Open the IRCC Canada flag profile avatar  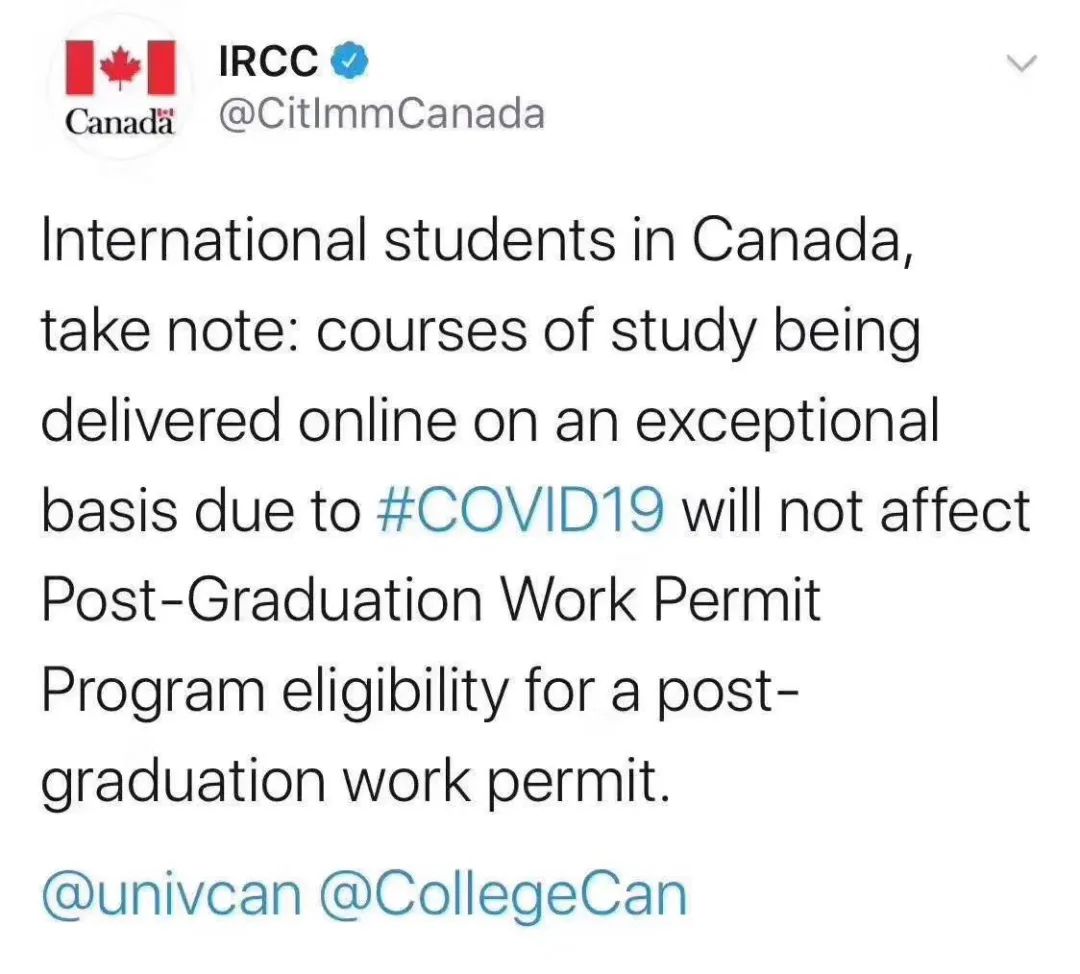click(121, 87)
